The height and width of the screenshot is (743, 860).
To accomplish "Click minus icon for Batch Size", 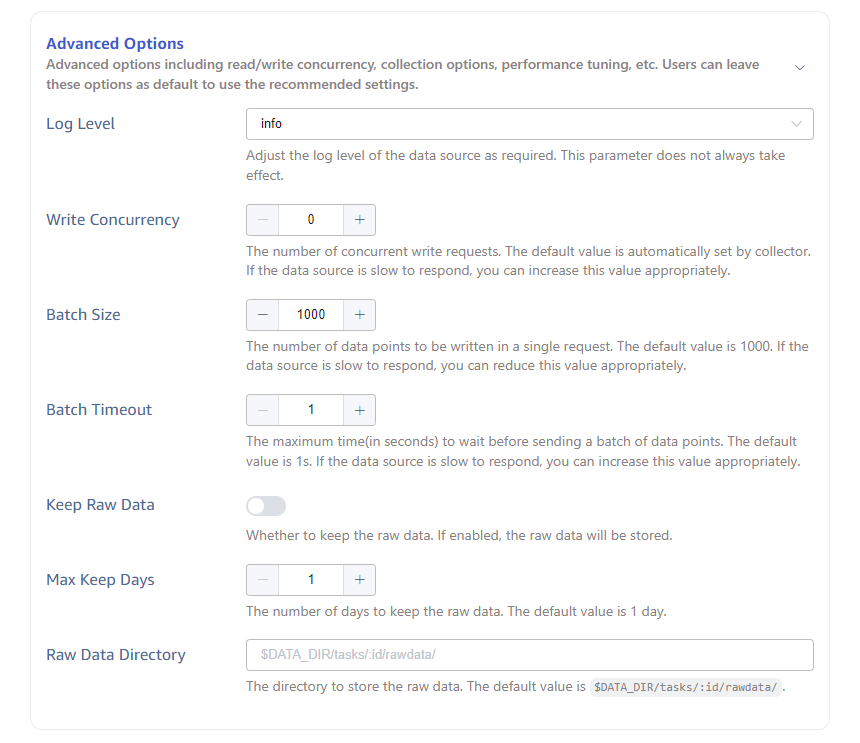I will (x=263, y=315).
